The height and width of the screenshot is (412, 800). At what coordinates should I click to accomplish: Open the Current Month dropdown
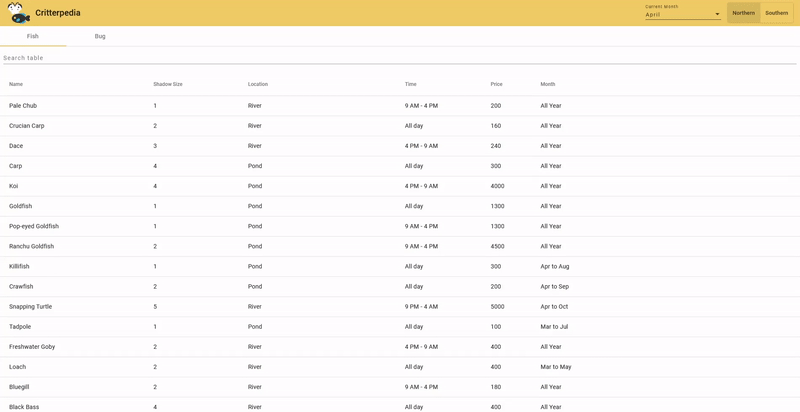click(x=683, y=14)
